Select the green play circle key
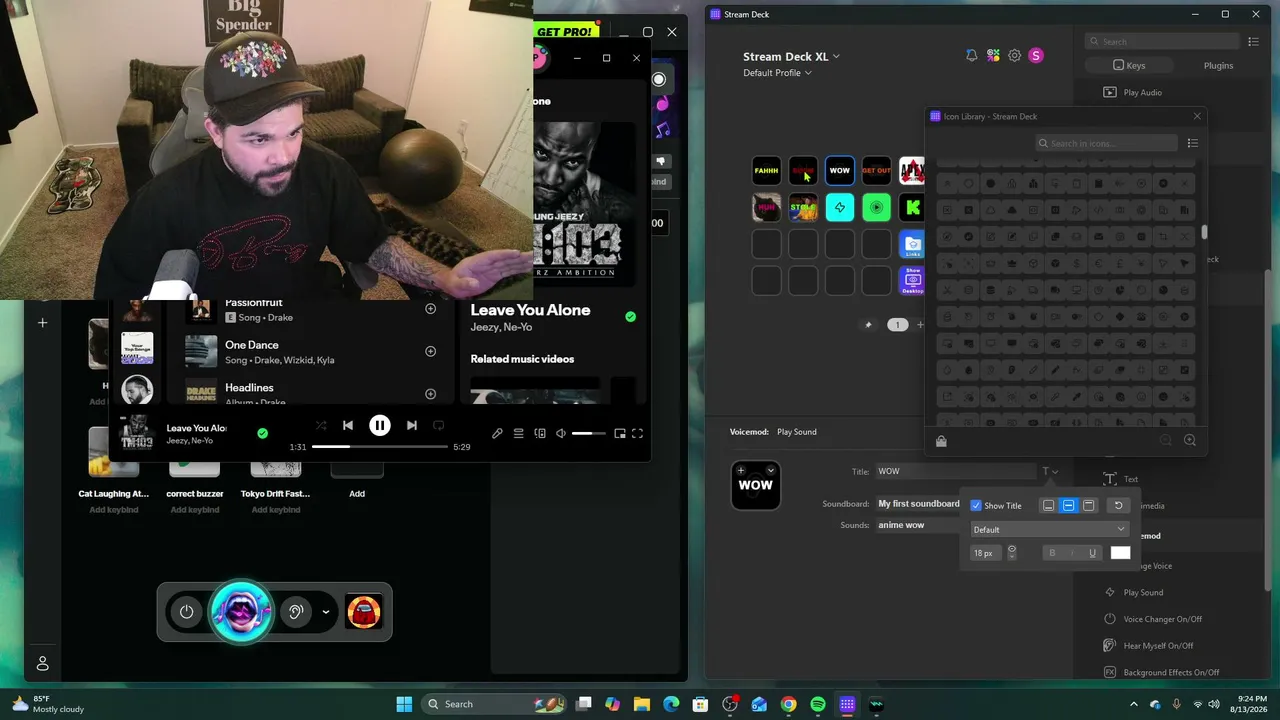Image resolution: width=1280 pixels, height=720 pixels. (876, 208)
